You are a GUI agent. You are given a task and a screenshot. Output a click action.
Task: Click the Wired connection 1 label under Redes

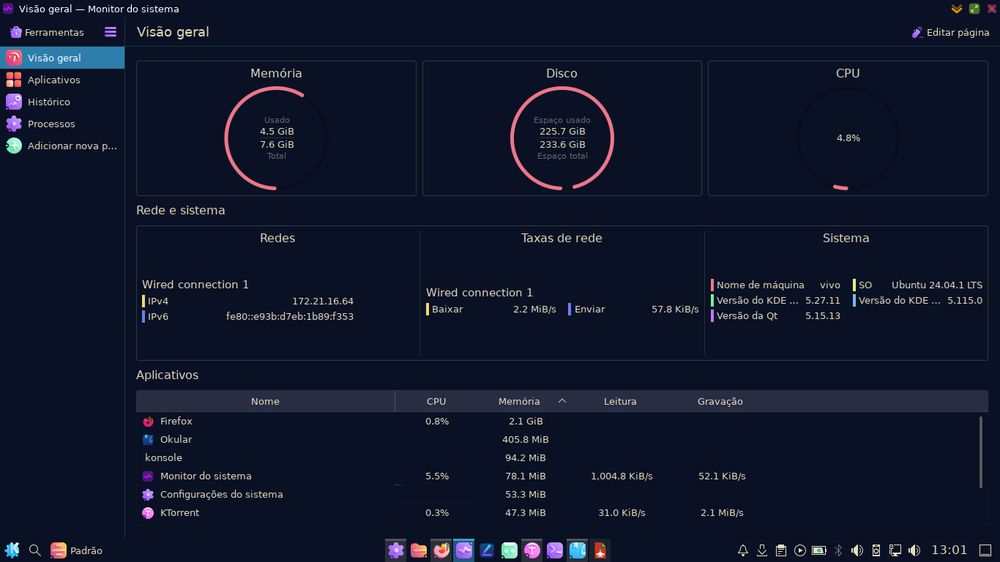point(195,285)
